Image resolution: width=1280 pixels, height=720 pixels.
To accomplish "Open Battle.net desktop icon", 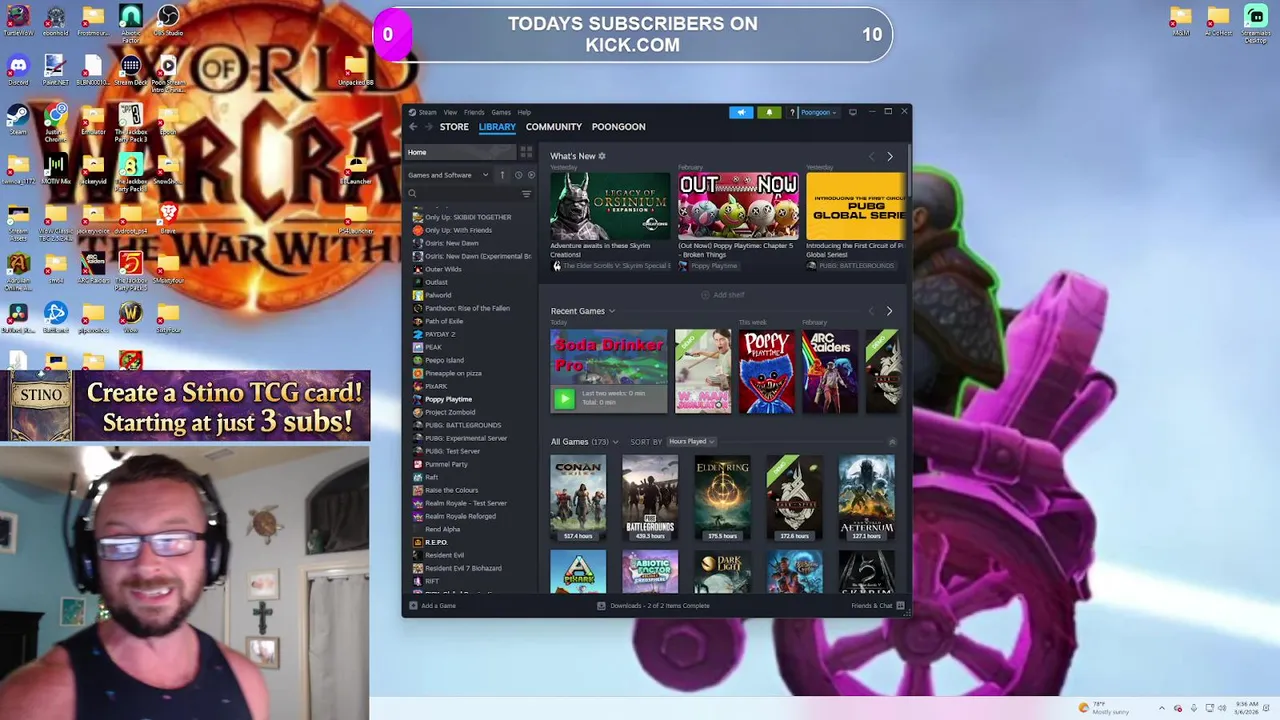I will 55,317.
